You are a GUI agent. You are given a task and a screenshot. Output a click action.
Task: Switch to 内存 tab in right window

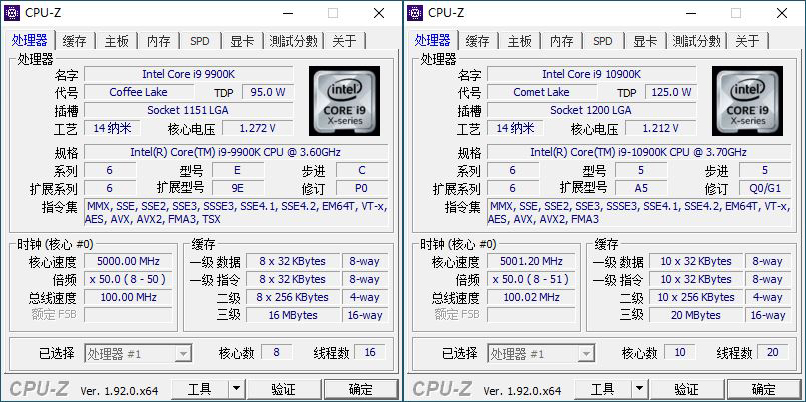[x=561, y=41]
